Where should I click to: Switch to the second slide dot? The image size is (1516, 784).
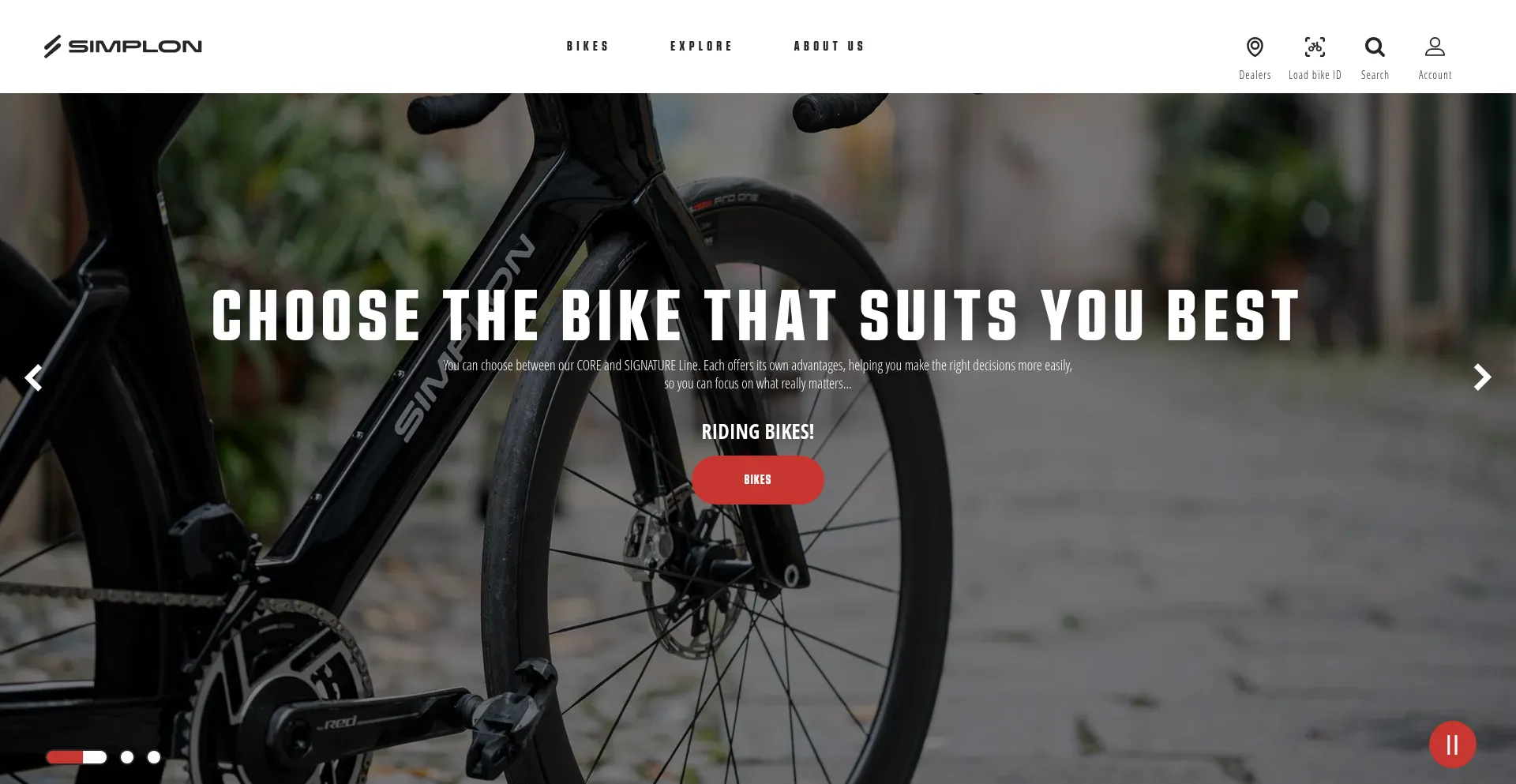click(127, 757)
